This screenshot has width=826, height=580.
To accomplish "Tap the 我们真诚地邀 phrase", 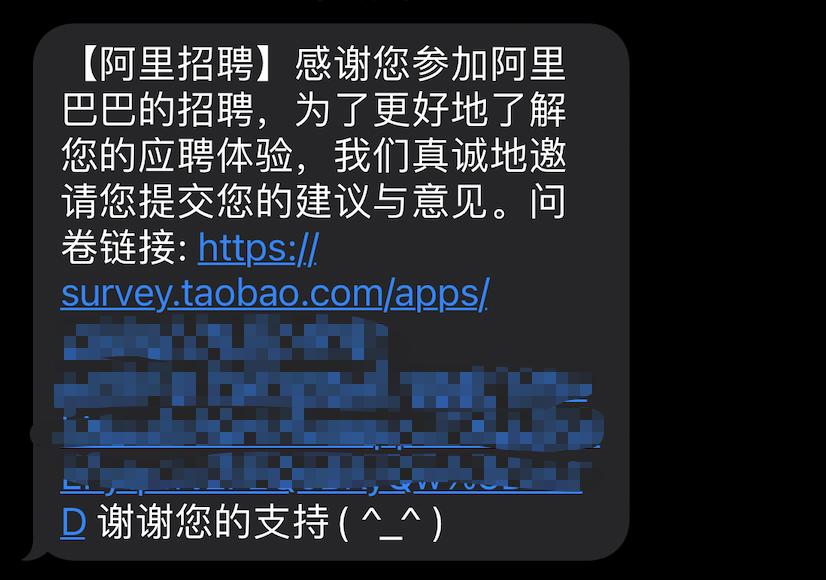I will click(x=450, y=156).
